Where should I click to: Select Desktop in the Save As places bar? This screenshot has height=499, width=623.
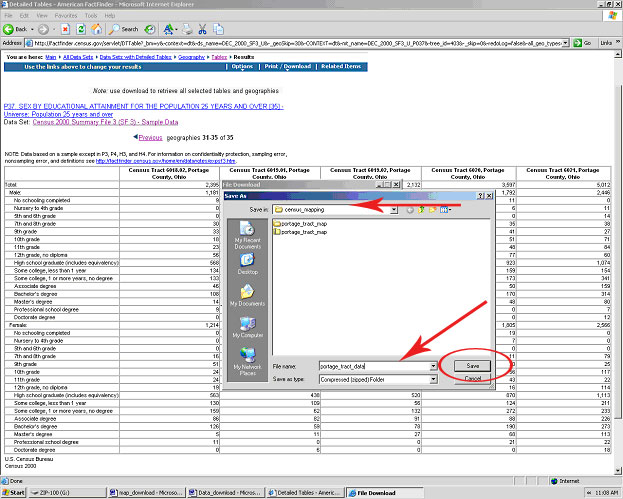click(x=247, y=264)
